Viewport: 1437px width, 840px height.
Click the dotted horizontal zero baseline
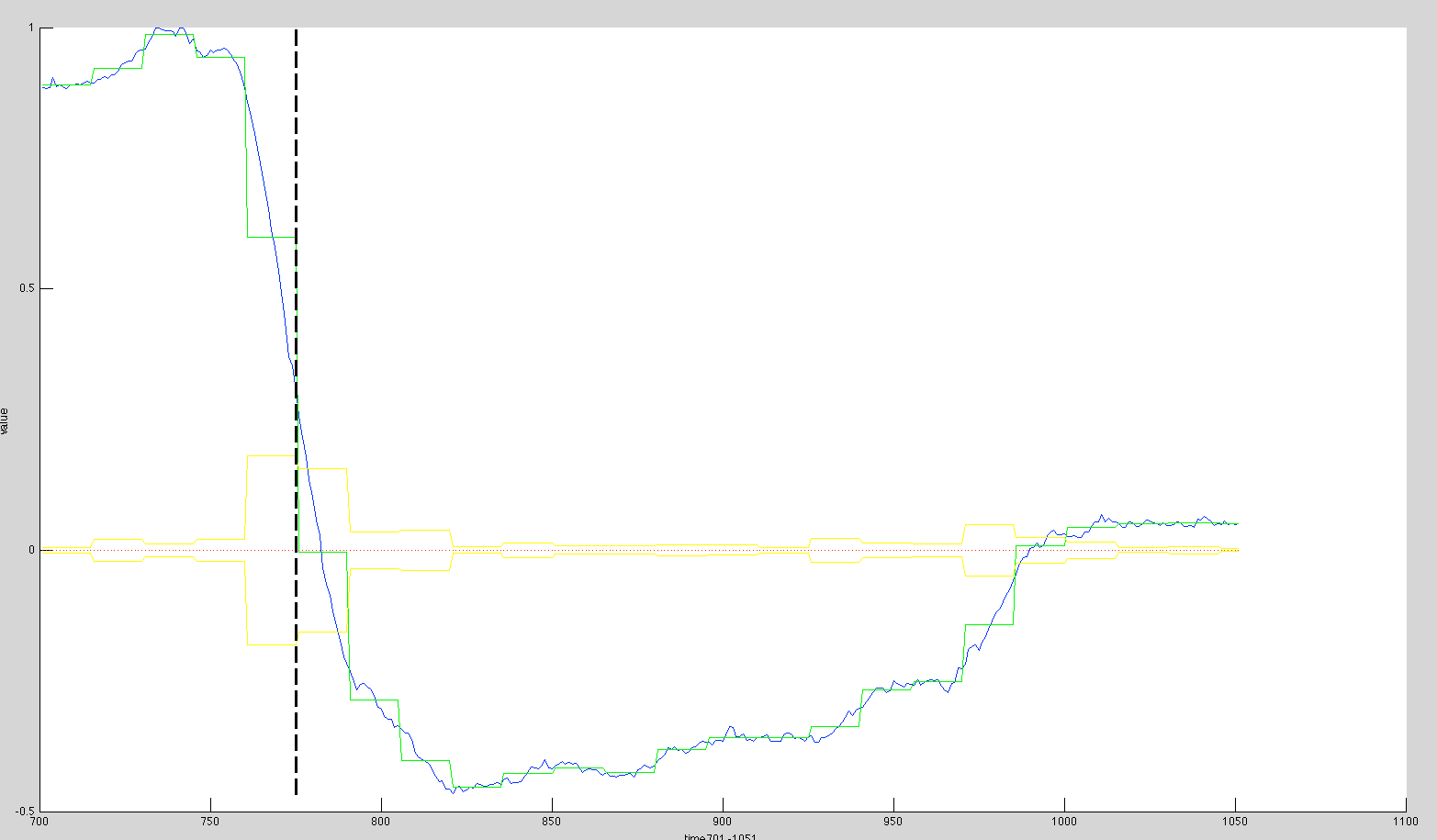click(x=643, y=550)
